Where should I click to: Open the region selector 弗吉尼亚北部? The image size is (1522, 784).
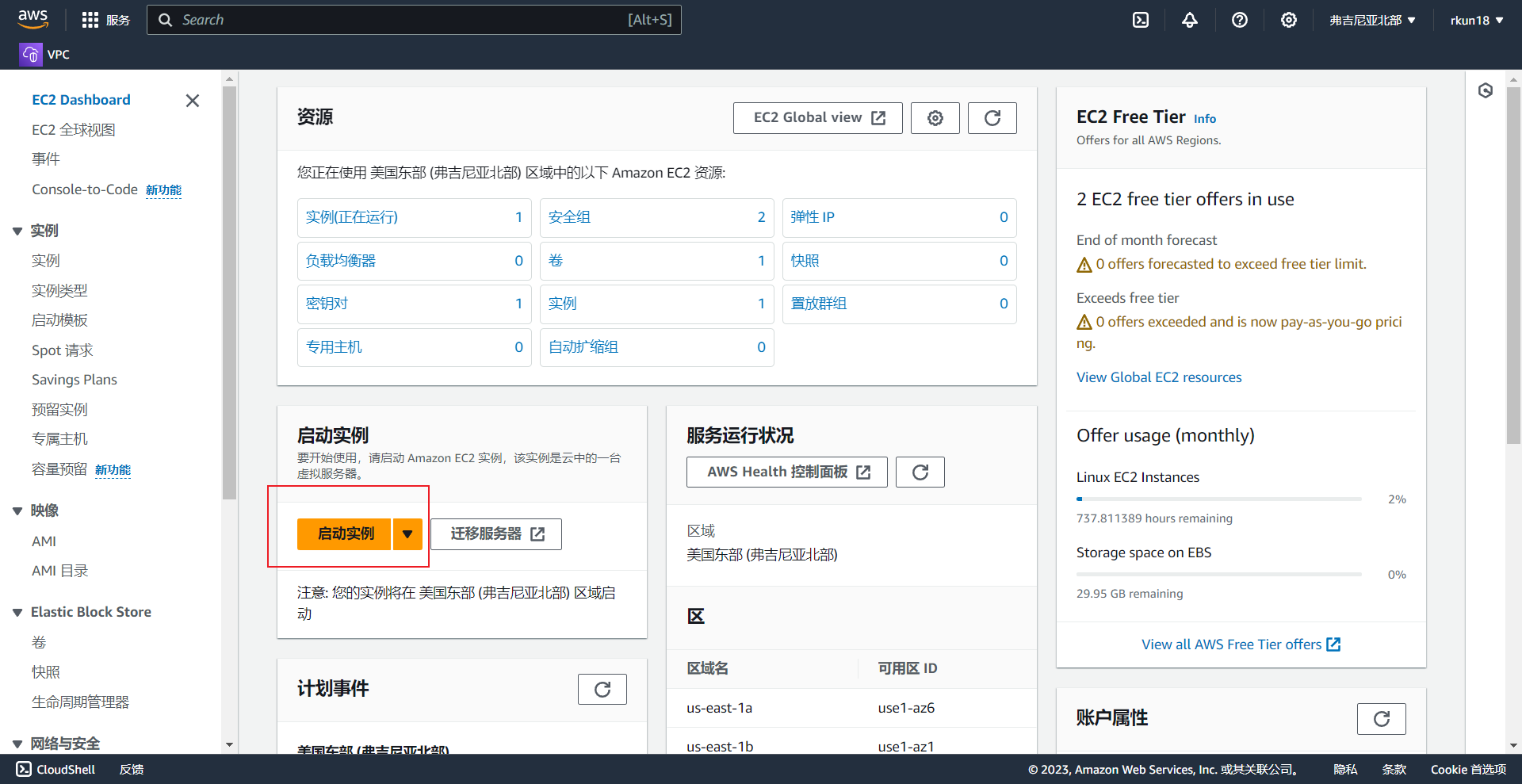pyautogui.click(x=1372, y=20)
